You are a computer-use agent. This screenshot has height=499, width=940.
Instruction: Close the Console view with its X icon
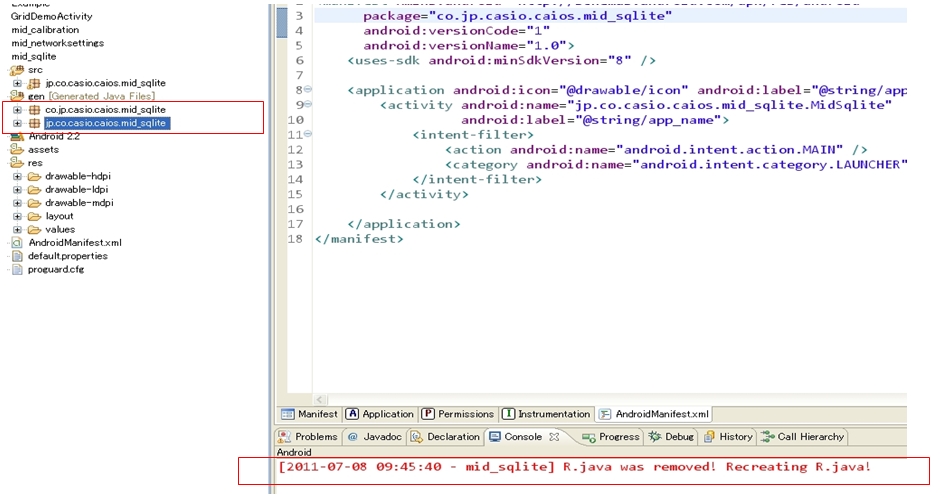tap(553, 437)
